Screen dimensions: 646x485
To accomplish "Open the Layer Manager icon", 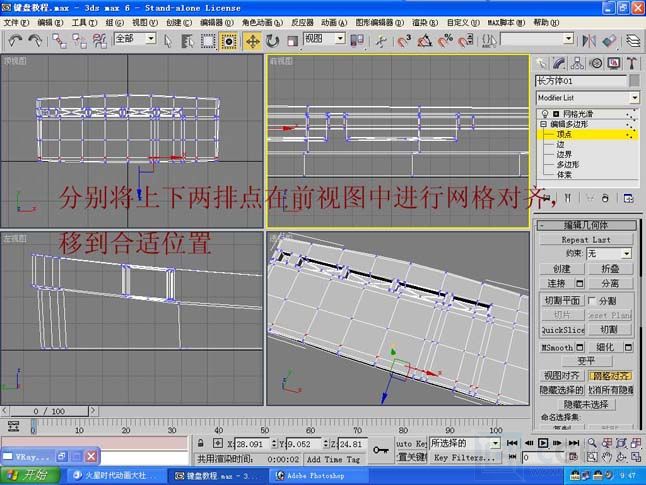I will click(633, 40).
